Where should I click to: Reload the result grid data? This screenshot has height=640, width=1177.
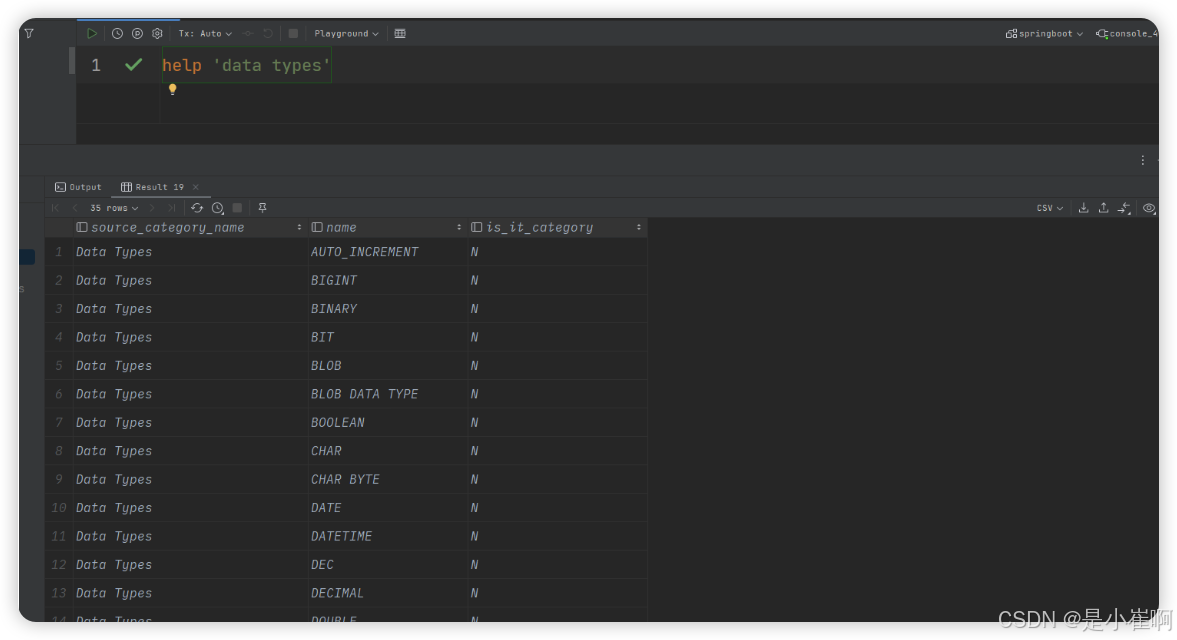(x=197, y=208)
